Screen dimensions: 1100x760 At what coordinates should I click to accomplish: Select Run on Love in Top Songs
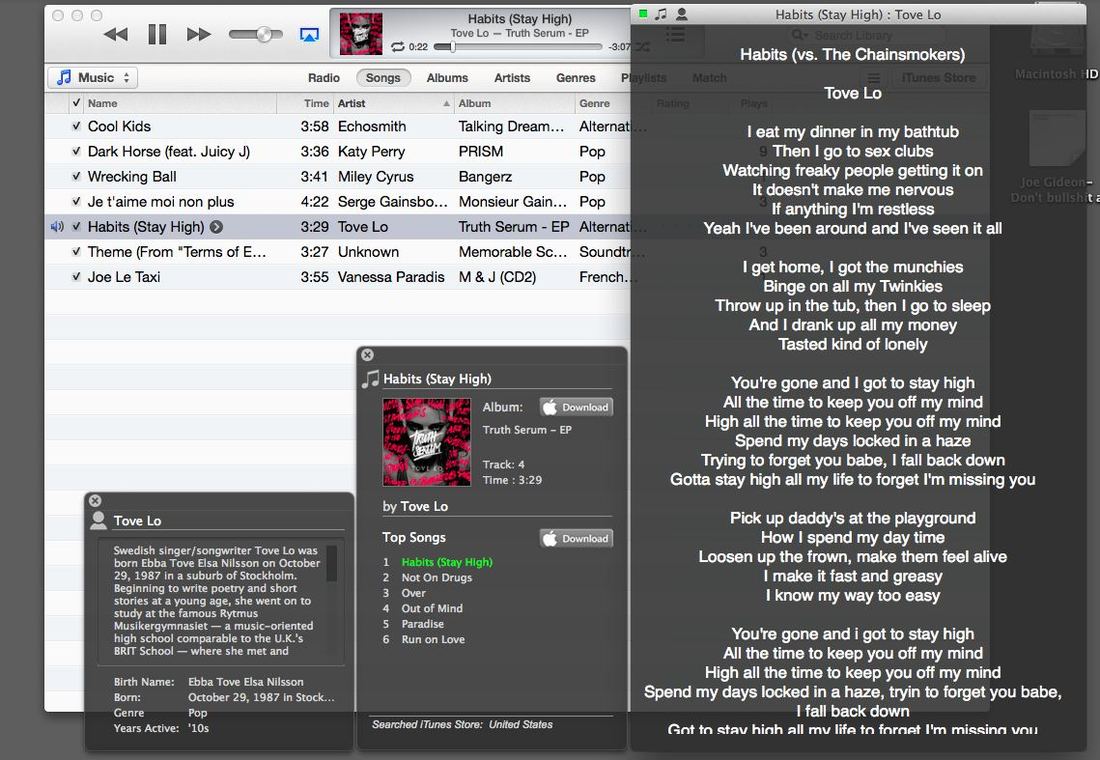433,639
